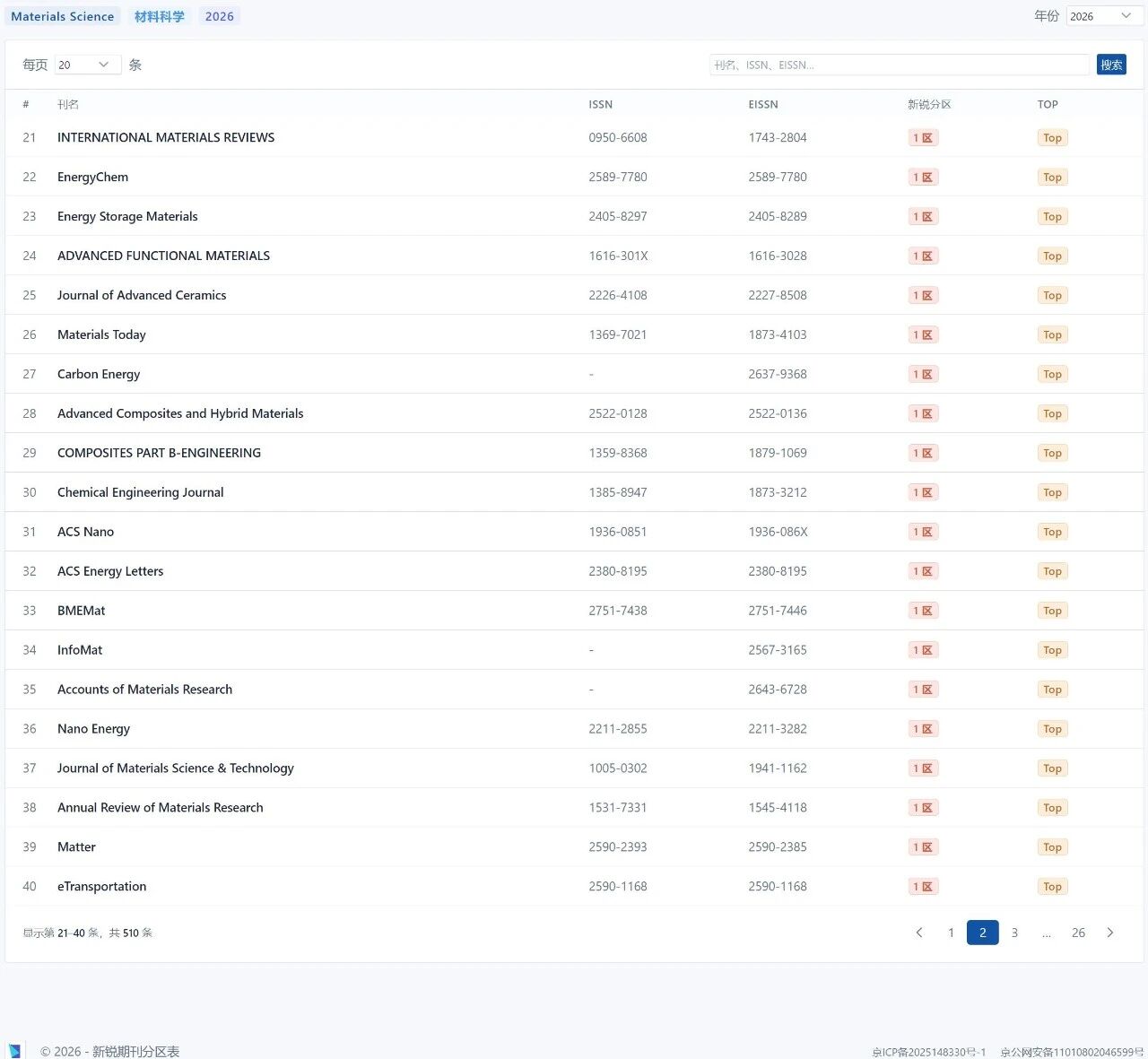Viewport: 1148px width, 1059px height.
Task: Open the京ICP备 registration footer link
Action: click(928, 1052)
